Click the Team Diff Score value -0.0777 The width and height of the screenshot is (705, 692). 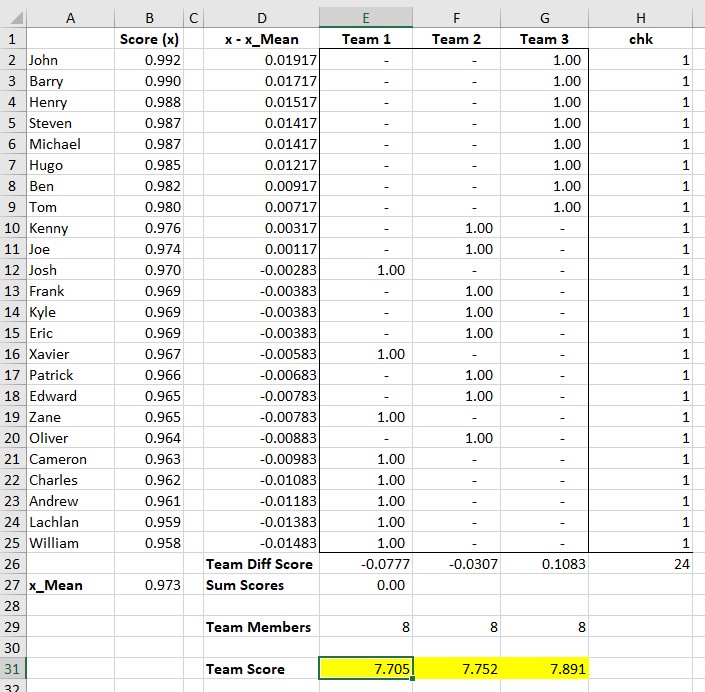366,564
